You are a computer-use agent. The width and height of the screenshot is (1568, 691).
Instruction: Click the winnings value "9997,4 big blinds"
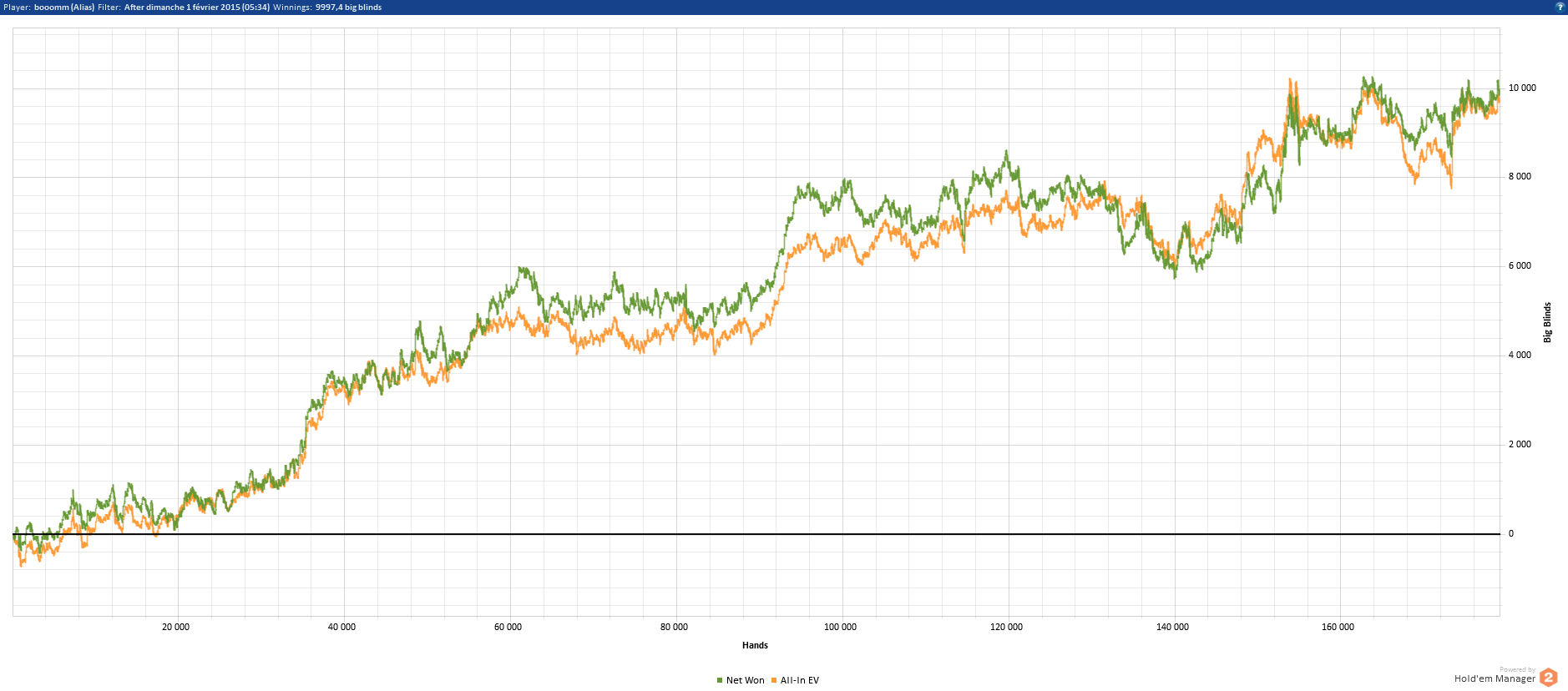coord(348,7)
